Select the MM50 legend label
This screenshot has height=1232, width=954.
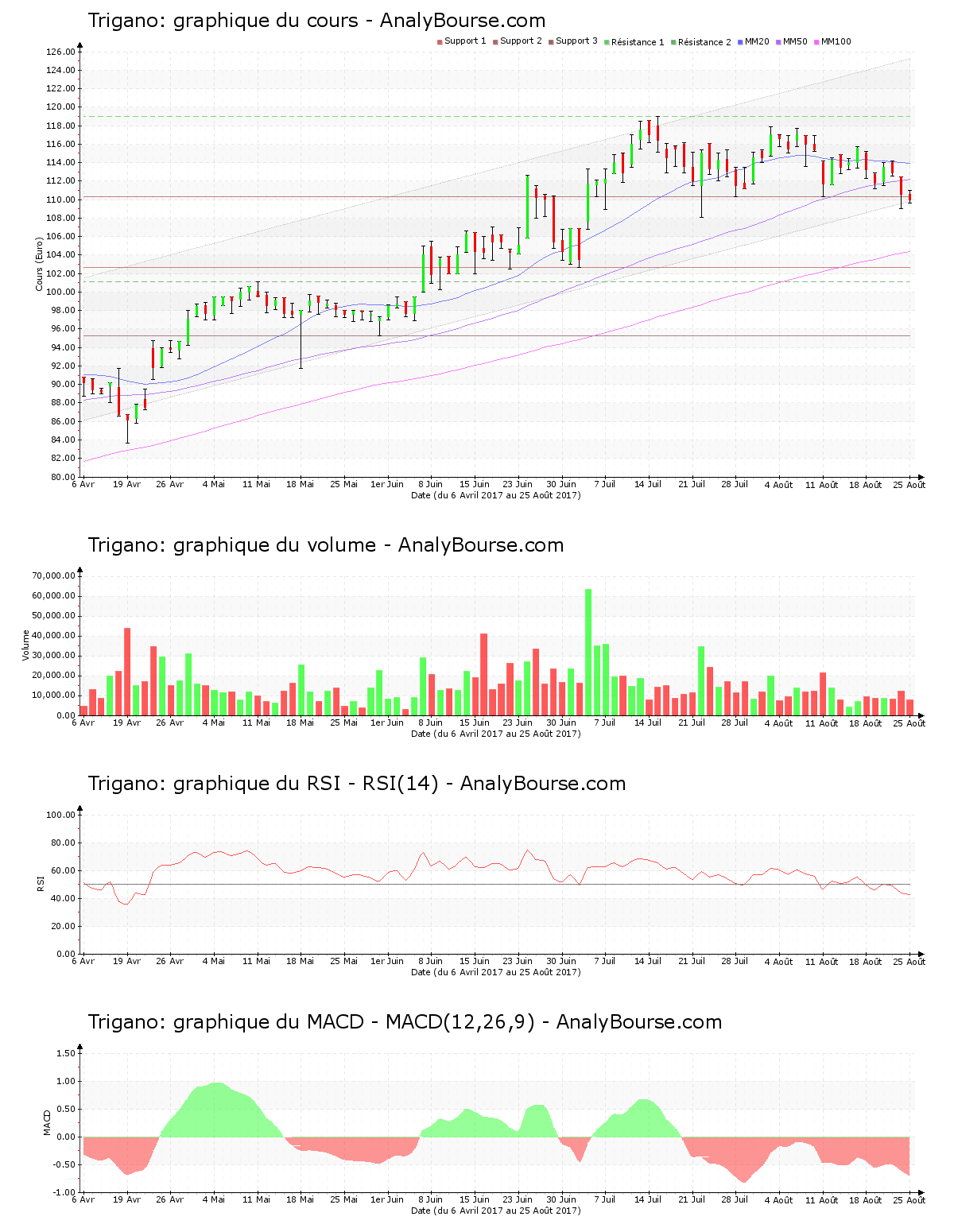click(795, 41)
